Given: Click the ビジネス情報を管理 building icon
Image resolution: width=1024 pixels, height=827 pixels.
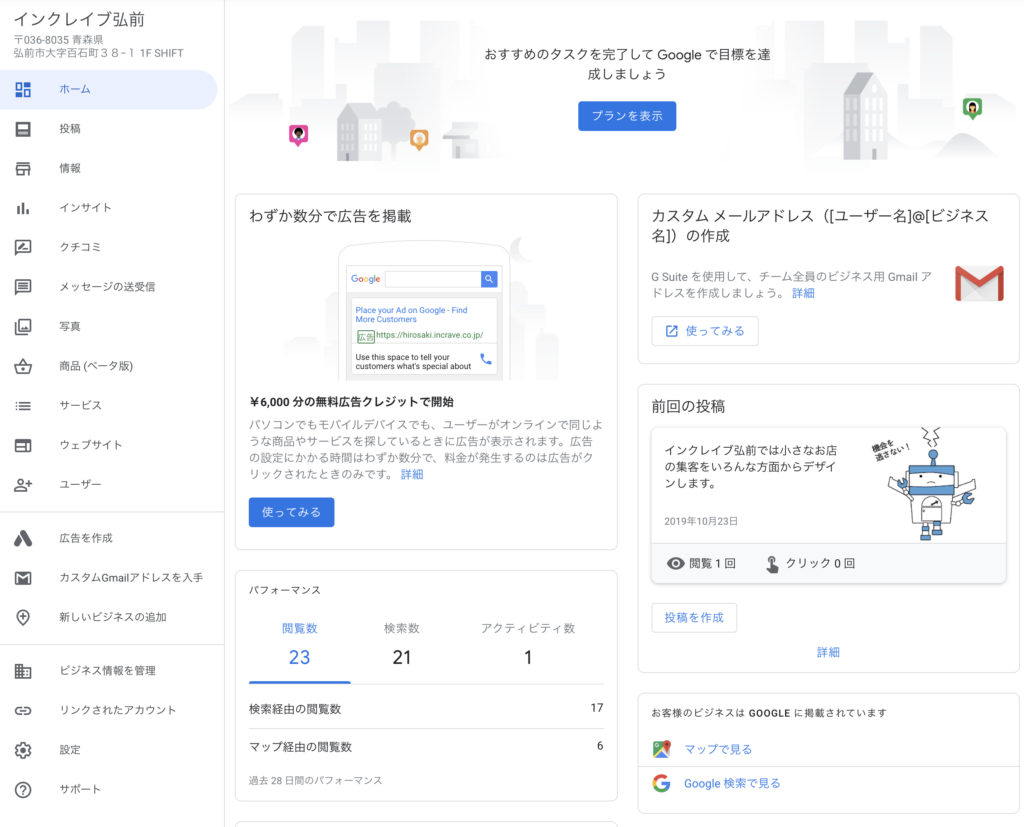Looking at the screenshot, I should point(23,671).
